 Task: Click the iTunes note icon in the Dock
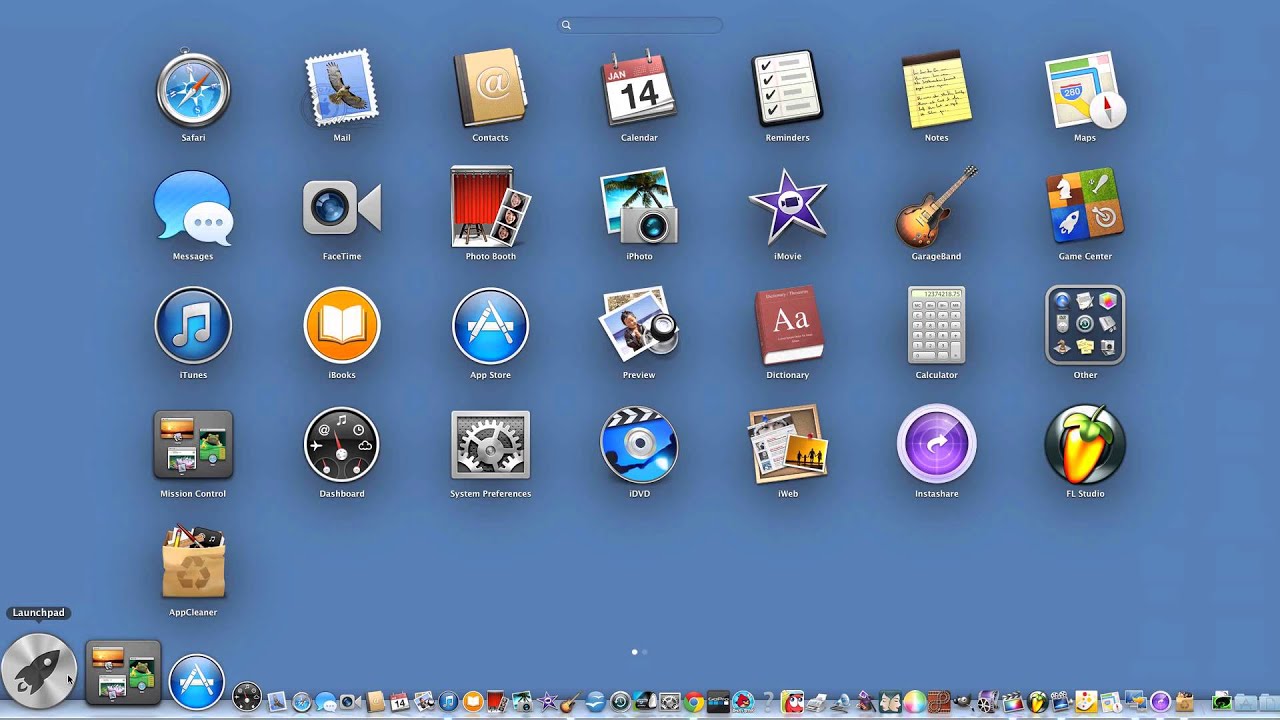pos(448,702)
